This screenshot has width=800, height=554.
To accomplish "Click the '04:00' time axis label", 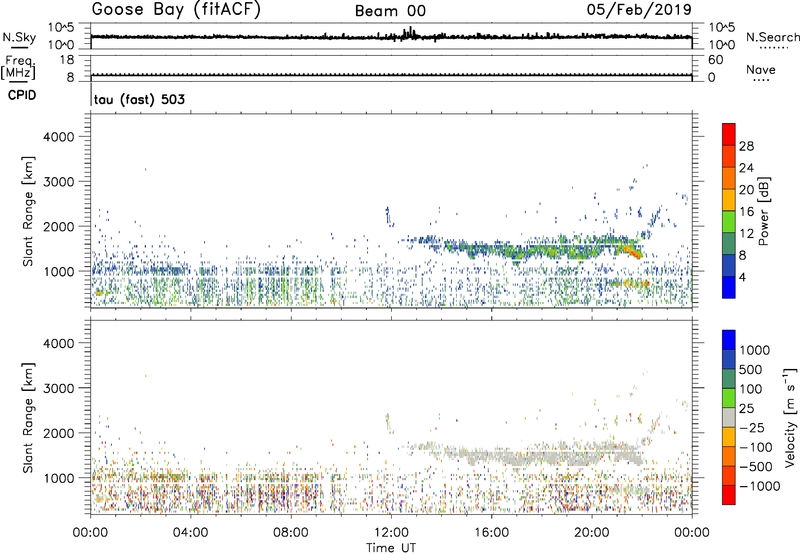I will pos(191,533).
